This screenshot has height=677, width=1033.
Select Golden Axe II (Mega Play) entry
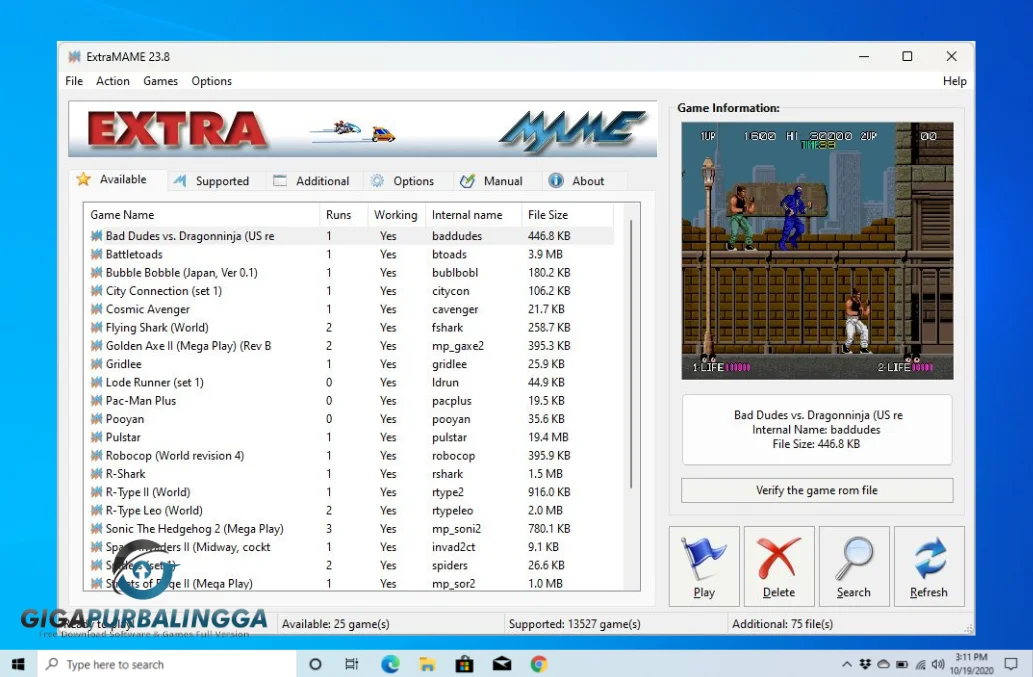click(351, 346)
